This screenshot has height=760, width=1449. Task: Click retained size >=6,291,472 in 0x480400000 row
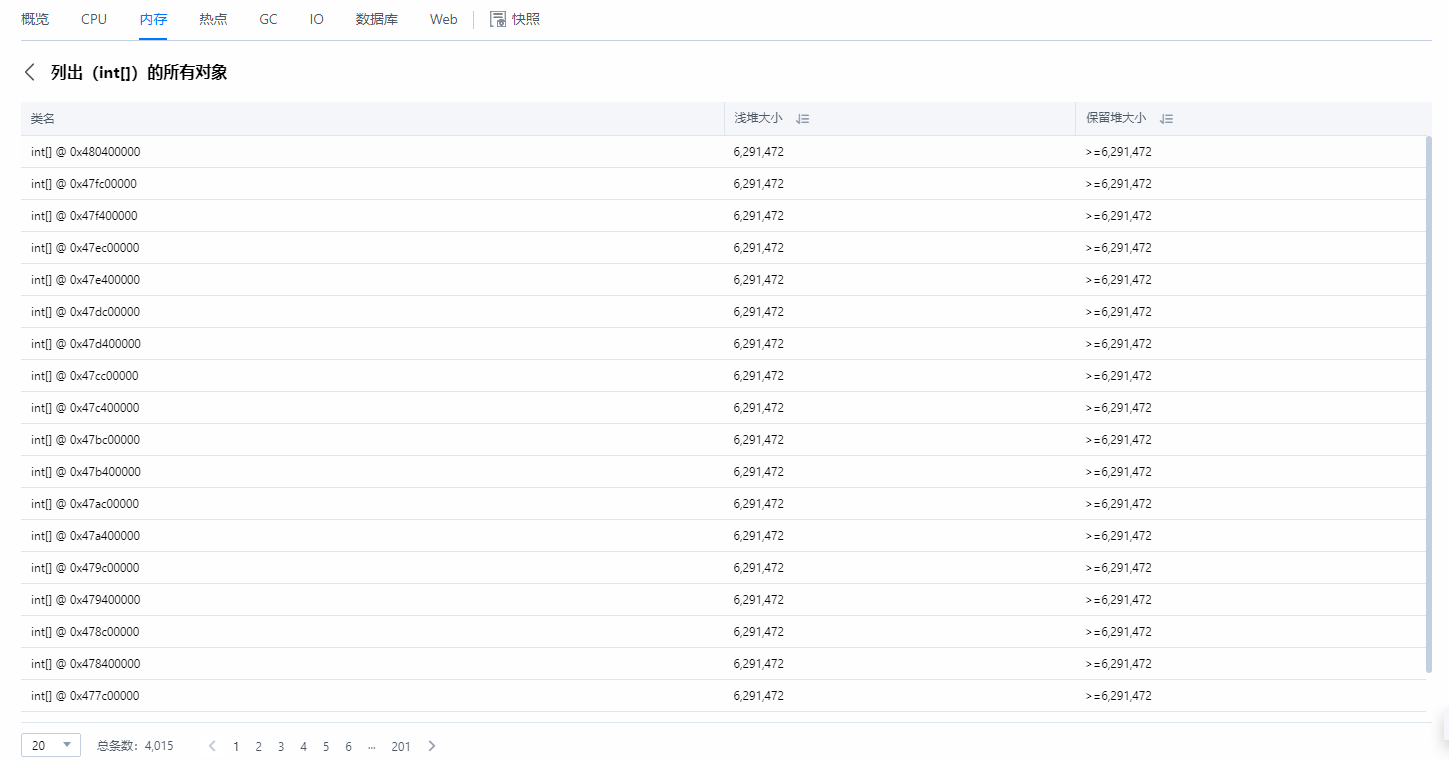(x=1118, y=152)
